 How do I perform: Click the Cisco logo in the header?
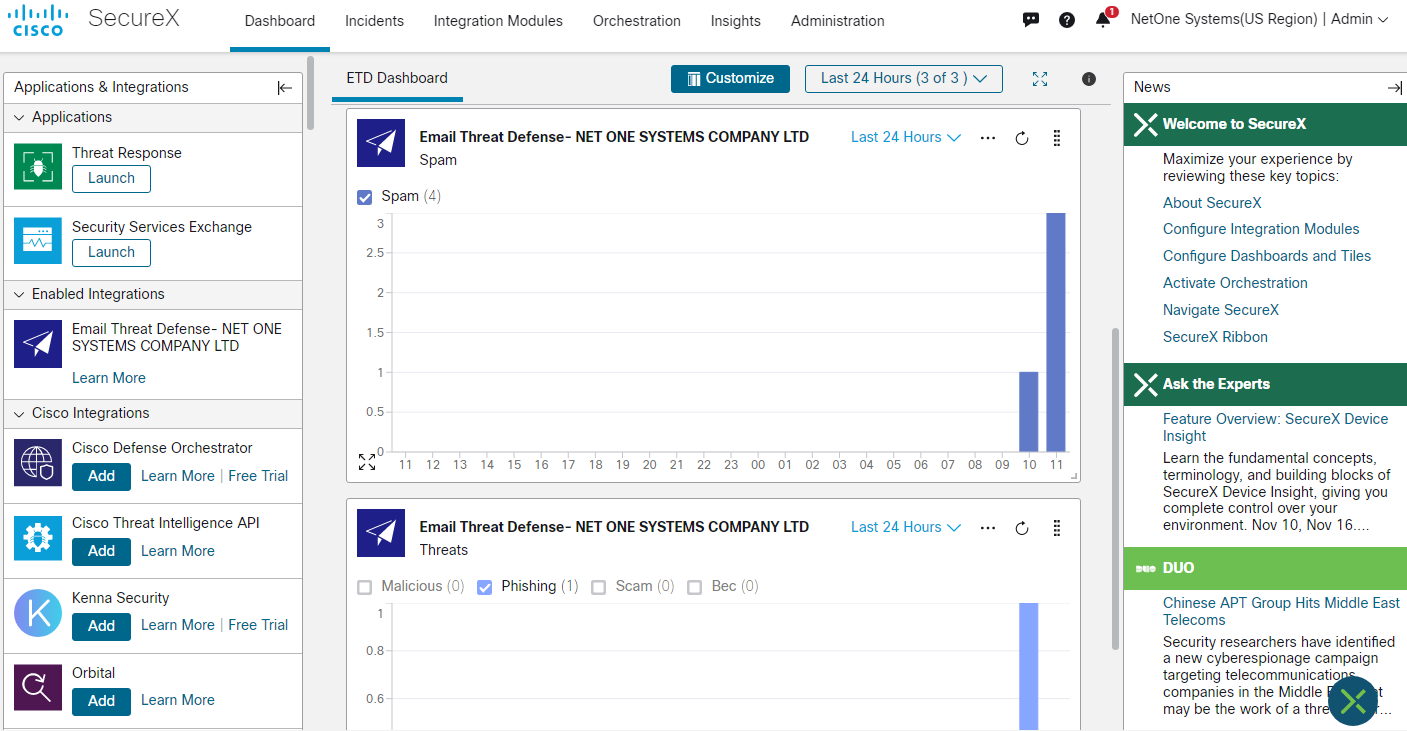[x=38, y=20]
